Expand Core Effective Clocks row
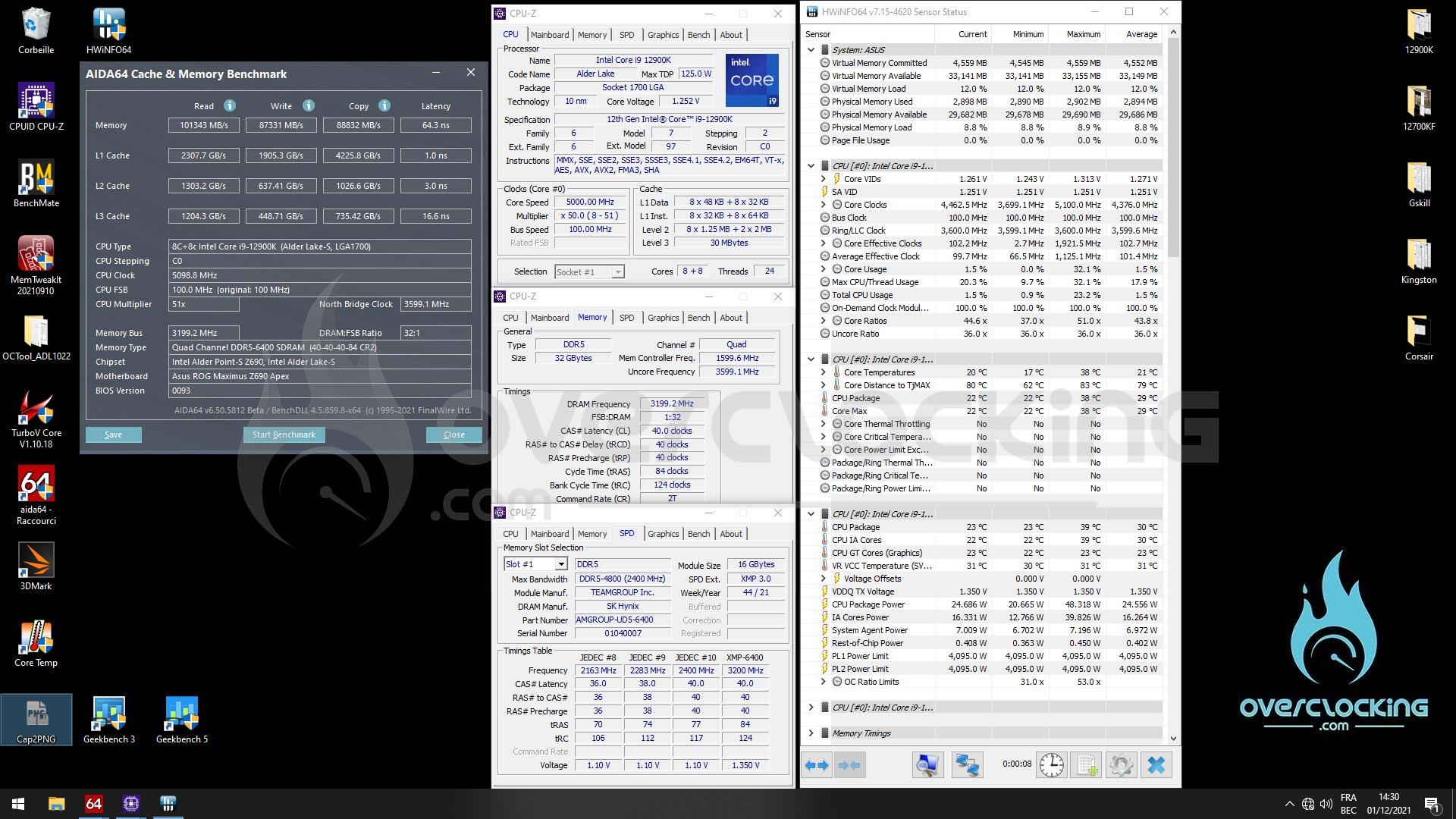Viewport: 1456px width, 819px height. 823,243
